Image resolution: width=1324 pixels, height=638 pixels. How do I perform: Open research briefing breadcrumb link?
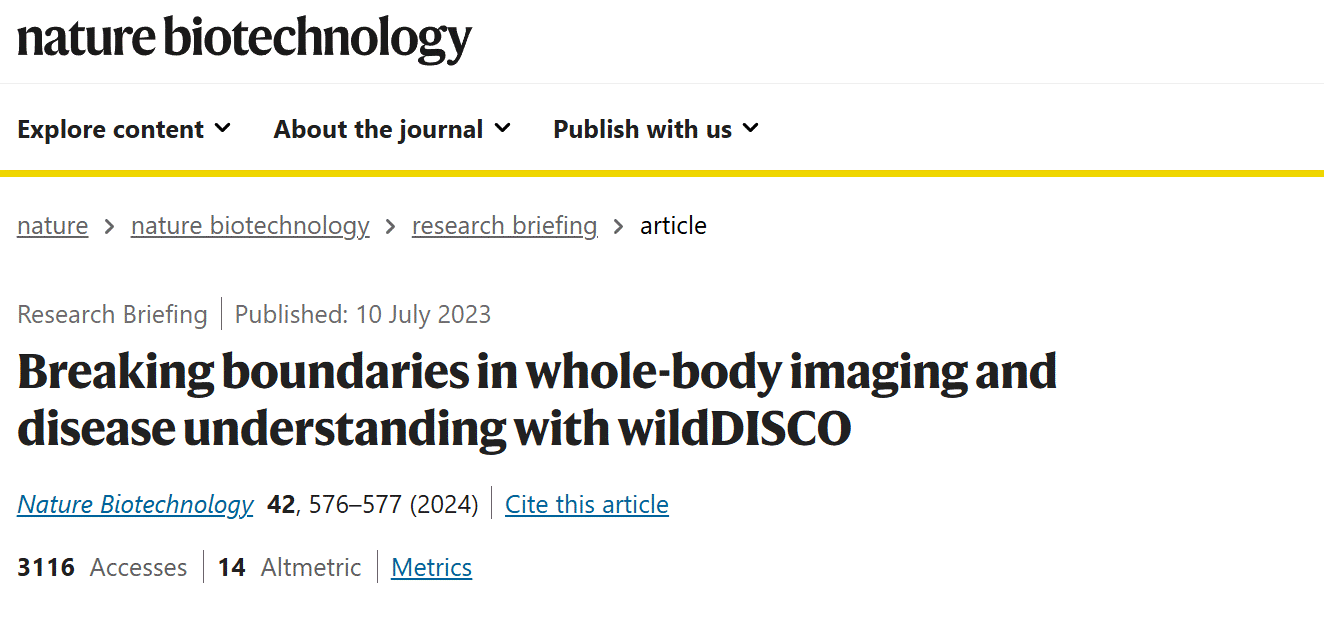click(x=505, y=226)
